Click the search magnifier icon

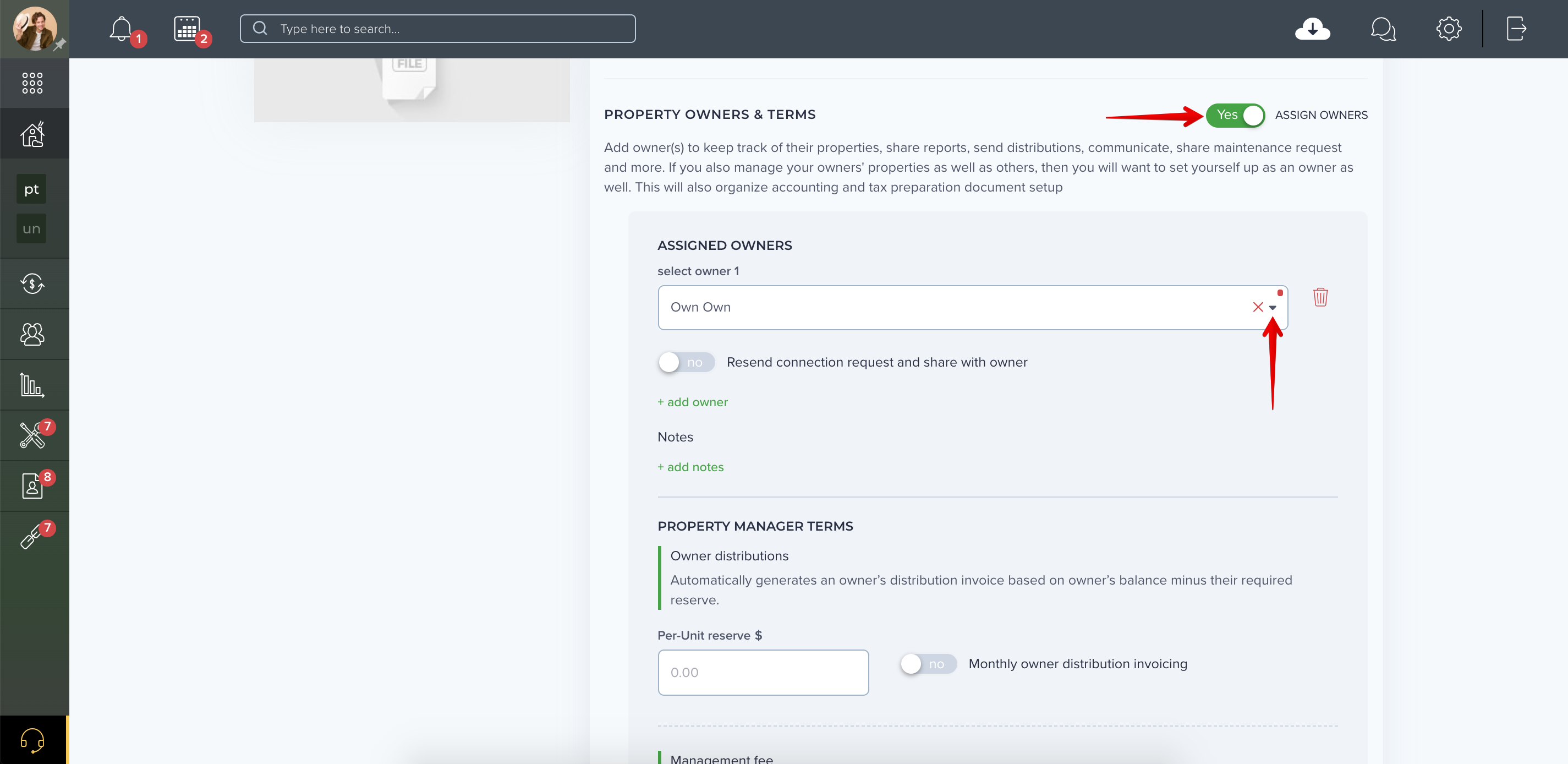[260, 28]
